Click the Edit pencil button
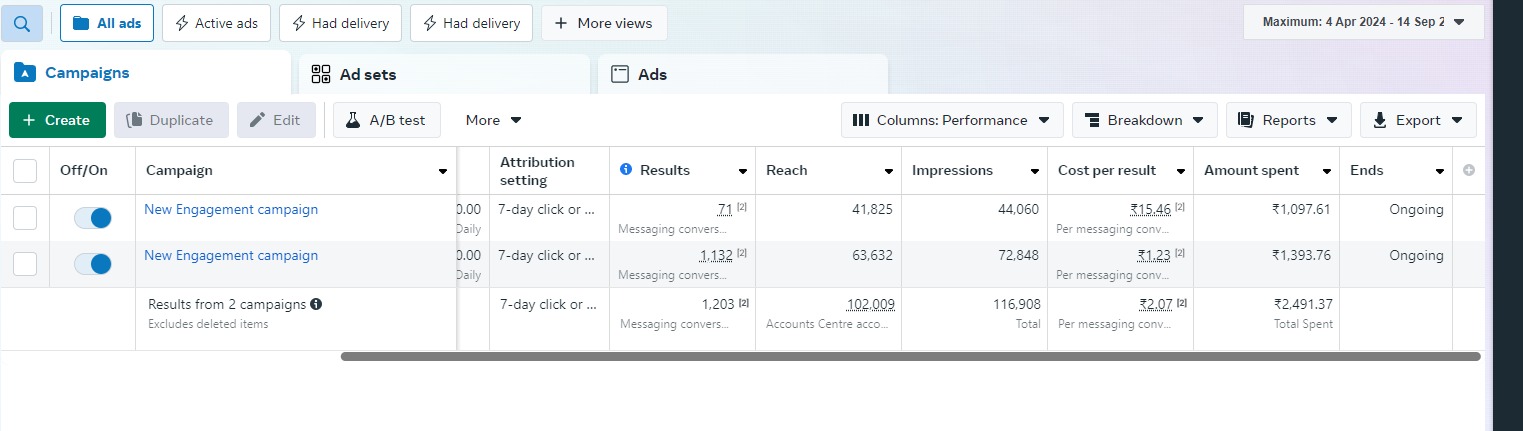Screen dimensions: 1523x431 pyautogui.click(x=275, y=120)
